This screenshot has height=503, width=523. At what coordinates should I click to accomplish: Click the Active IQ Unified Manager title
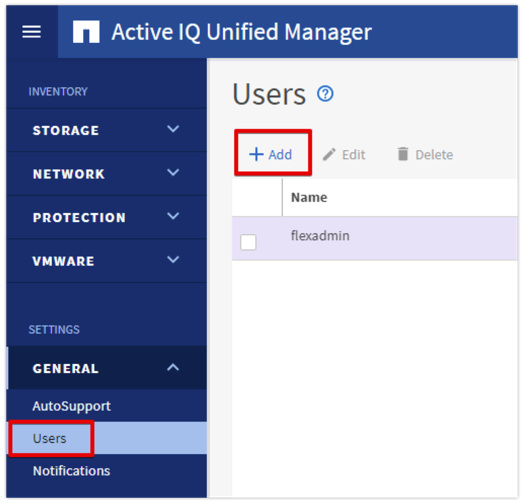[x=241, y=32]
